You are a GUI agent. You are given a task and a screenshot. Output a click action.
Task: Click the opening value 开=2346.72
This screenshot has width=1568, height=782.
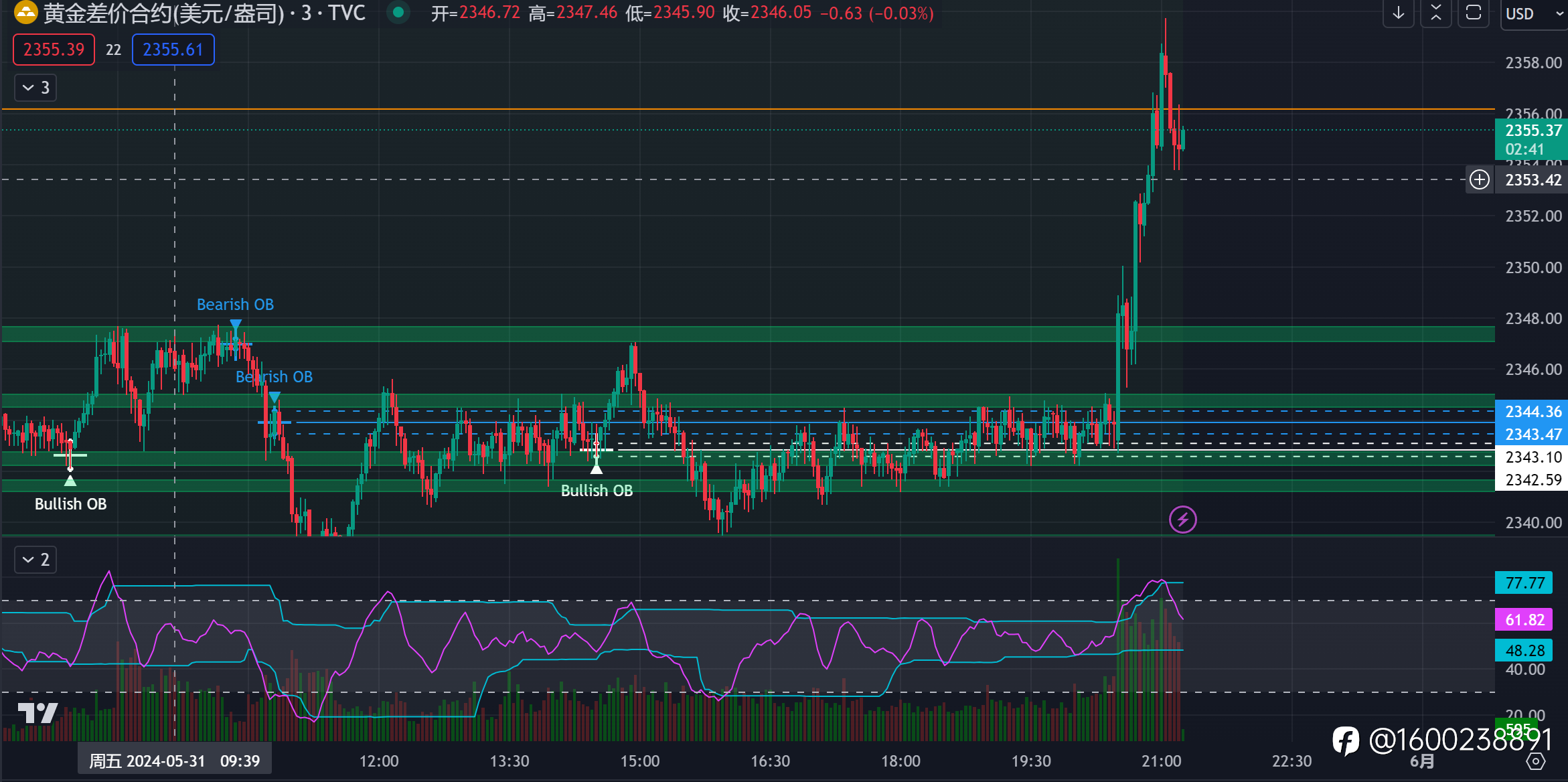click(475, 13)
